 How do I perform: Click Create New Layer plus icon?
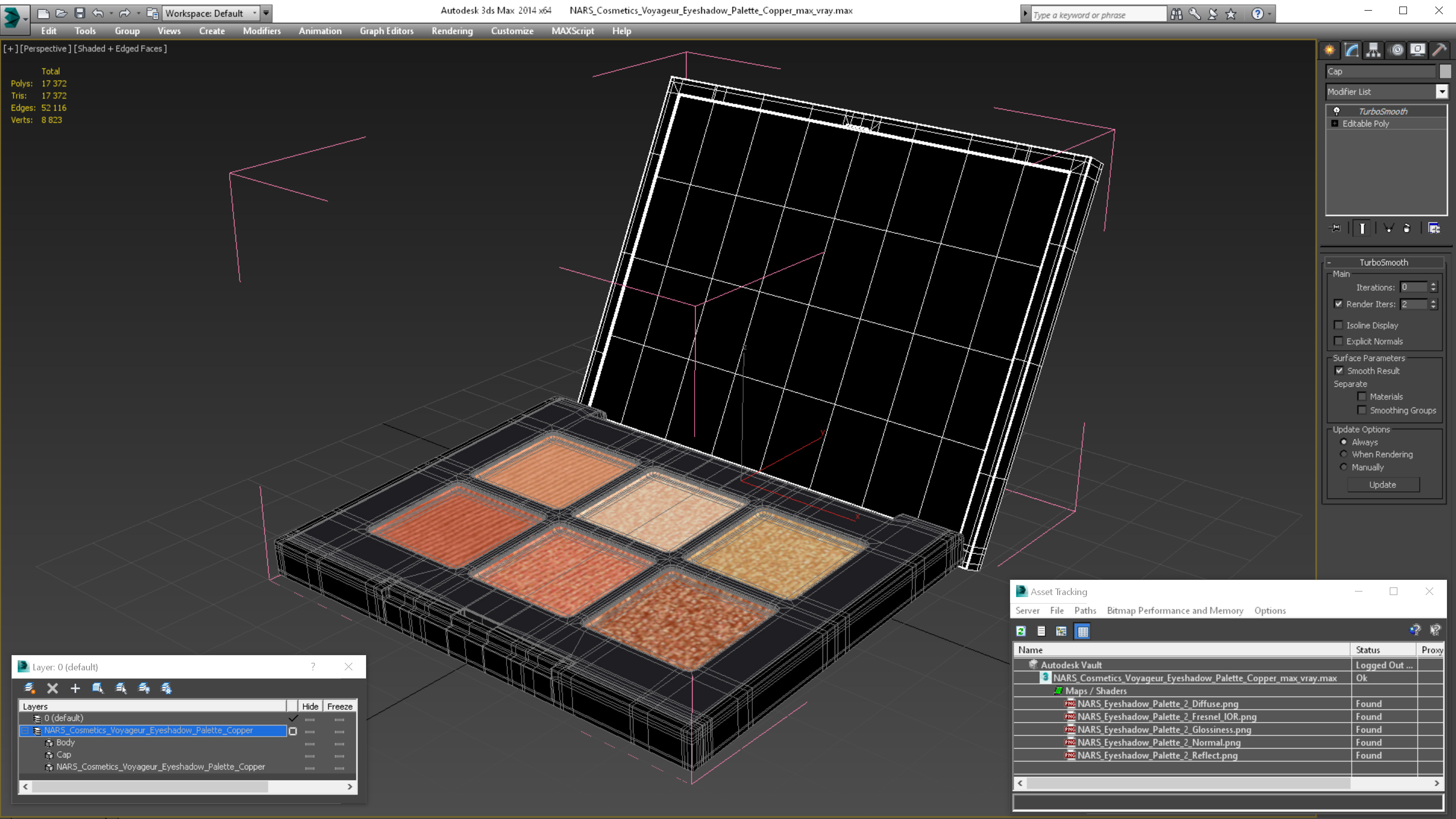75,688
